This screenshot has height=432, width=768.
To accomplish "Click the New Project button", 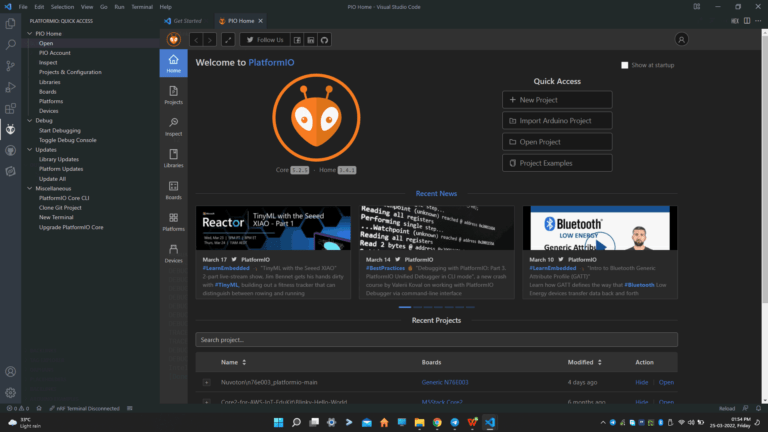I will pyautogui.click(x=557, y=100).
